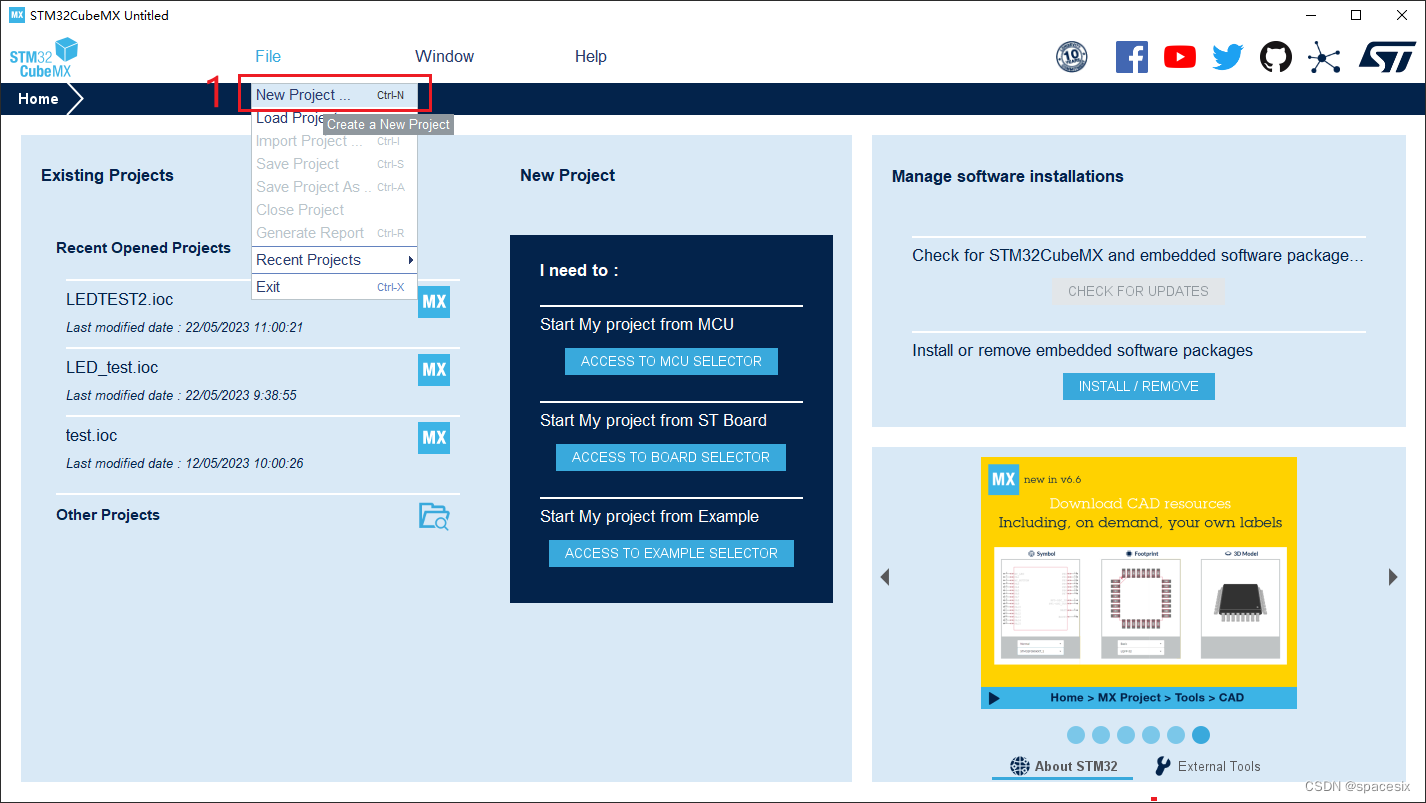The image size is (1426, 803).
Task: Show previous banner slide with left arrow
Action: 884,577
